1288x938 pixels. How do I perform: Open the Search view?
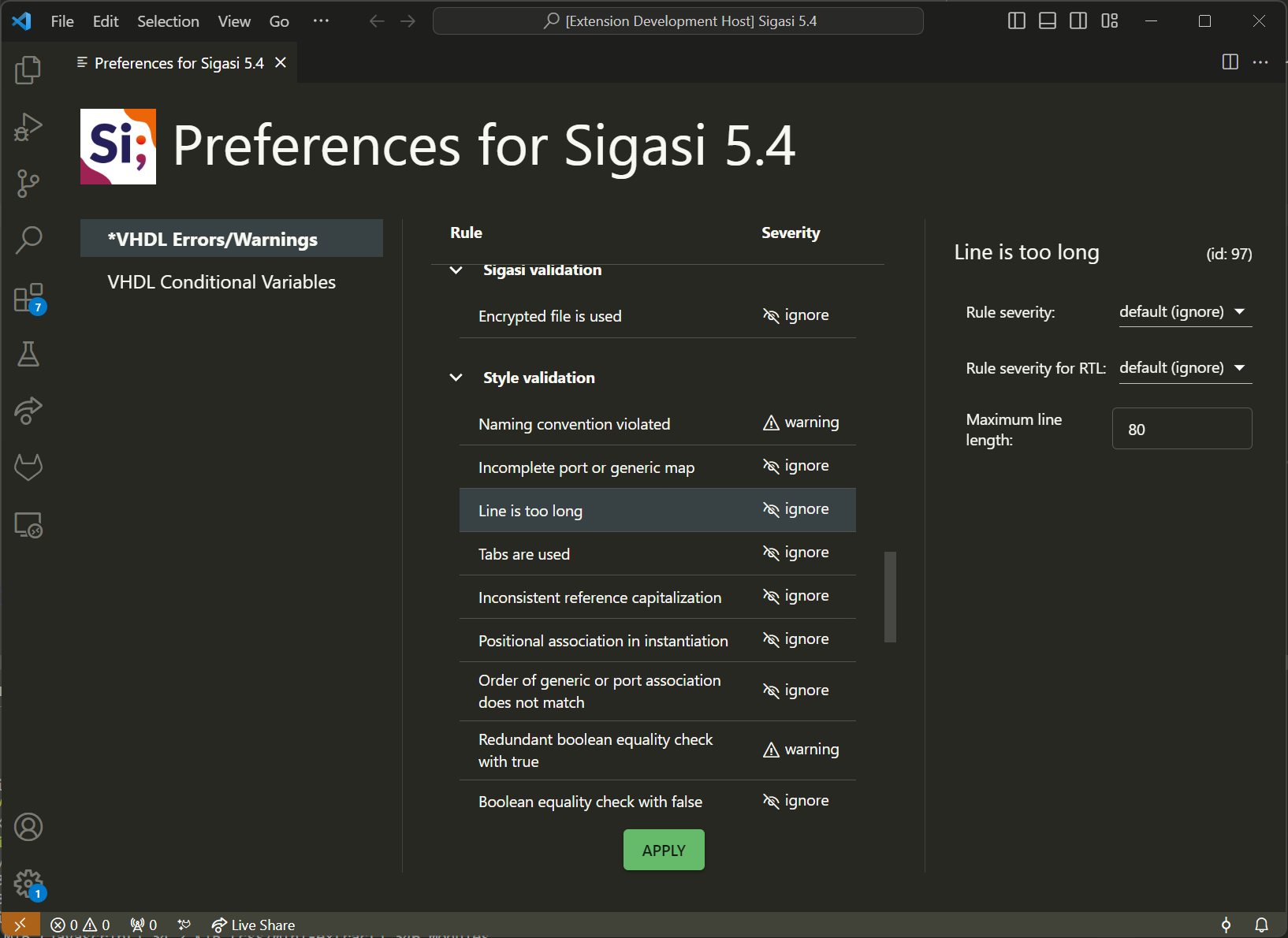28,240
